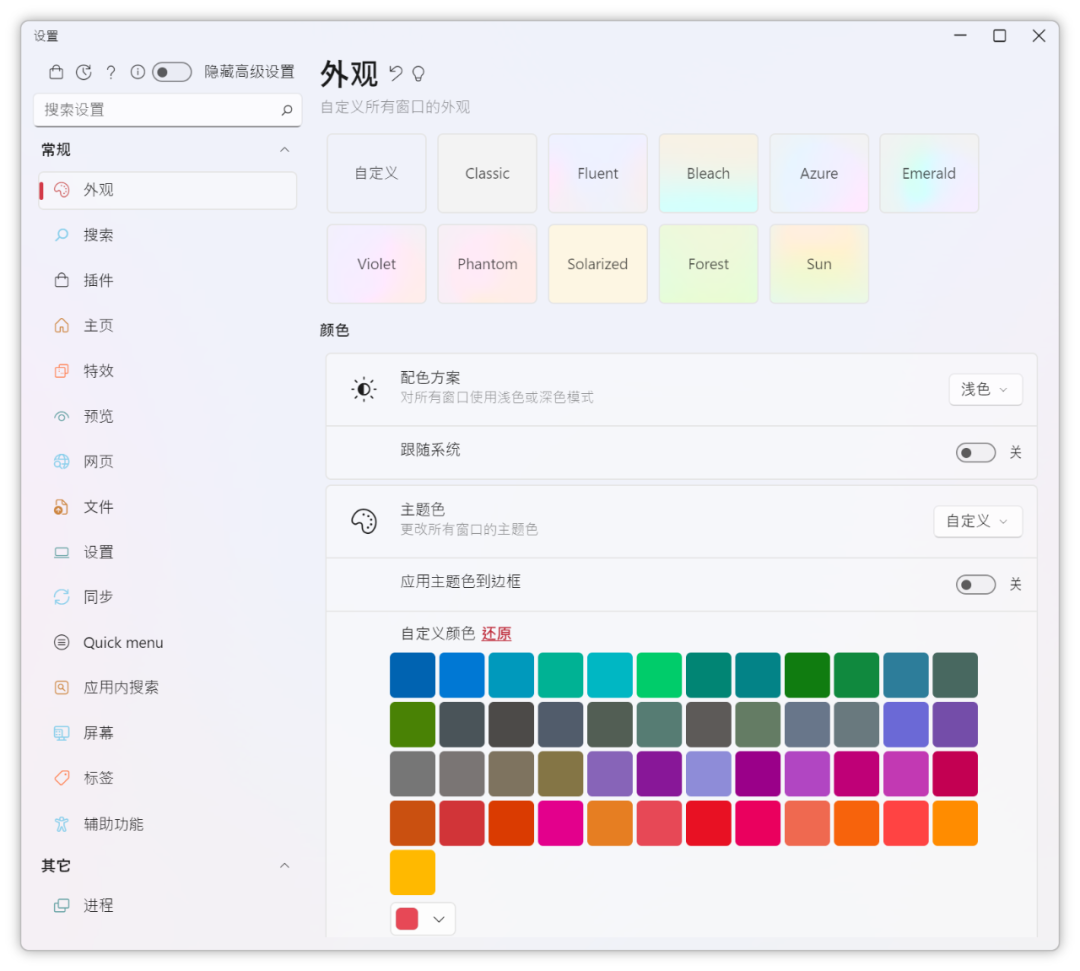Apply the Fluent theme preset
This screenshot has width=1080, height=971.
597,174
